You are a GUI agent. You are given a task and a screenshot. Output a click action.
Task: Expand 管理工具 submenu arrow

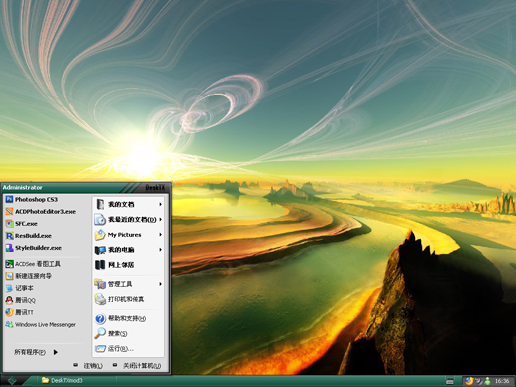click(x=160, y=284)
